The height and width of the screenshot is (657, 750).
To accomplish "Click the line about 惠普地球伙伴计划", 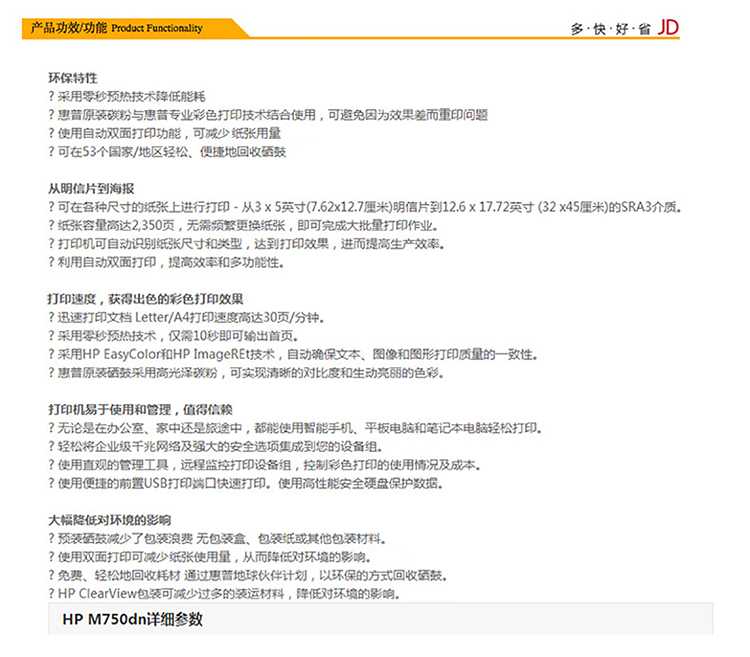I will pos(246,575).
